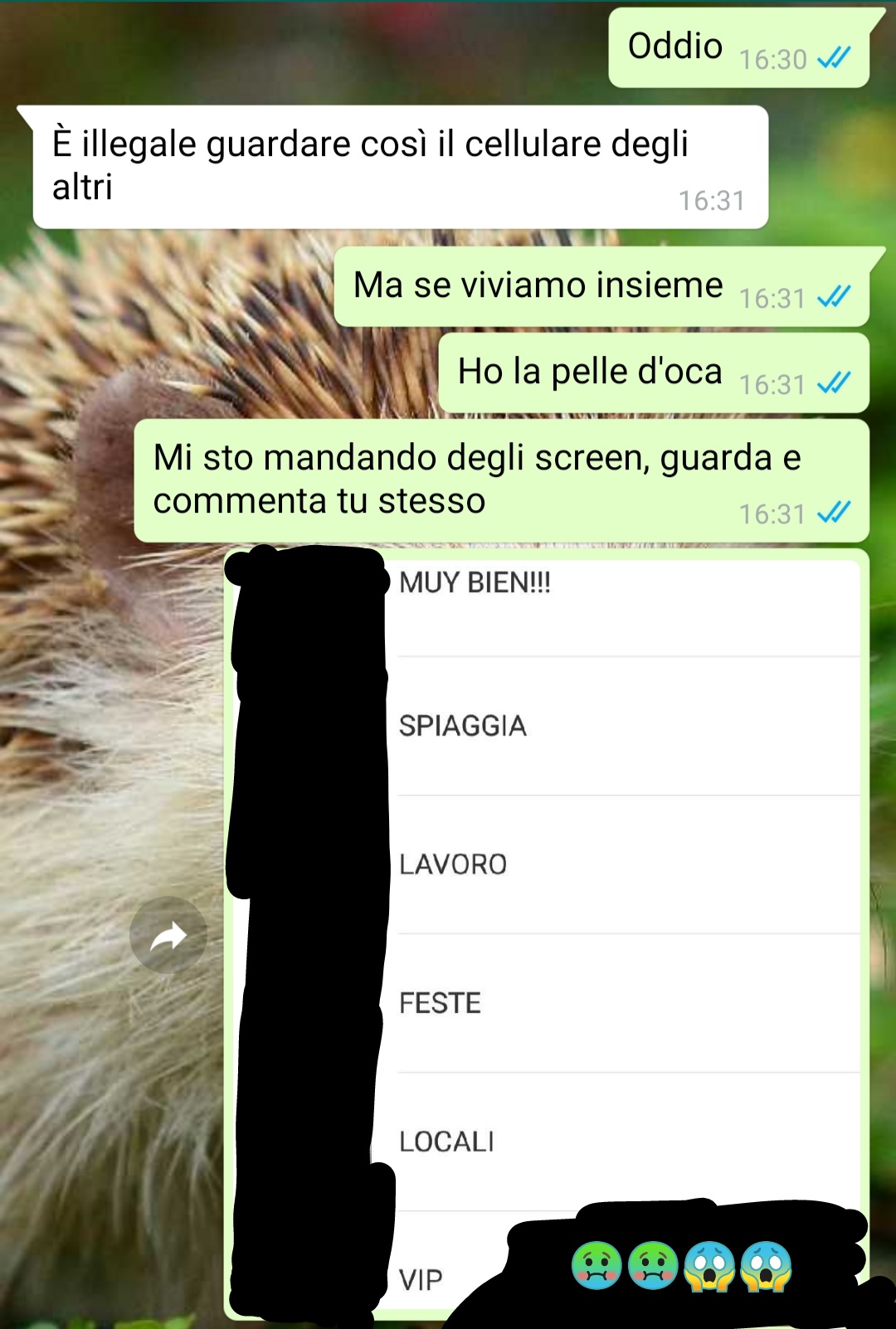The width and height of the screenshot is (896, 1329).
Task: Tap read receipt ticks on 'Oddio' message
Action: 834,58
